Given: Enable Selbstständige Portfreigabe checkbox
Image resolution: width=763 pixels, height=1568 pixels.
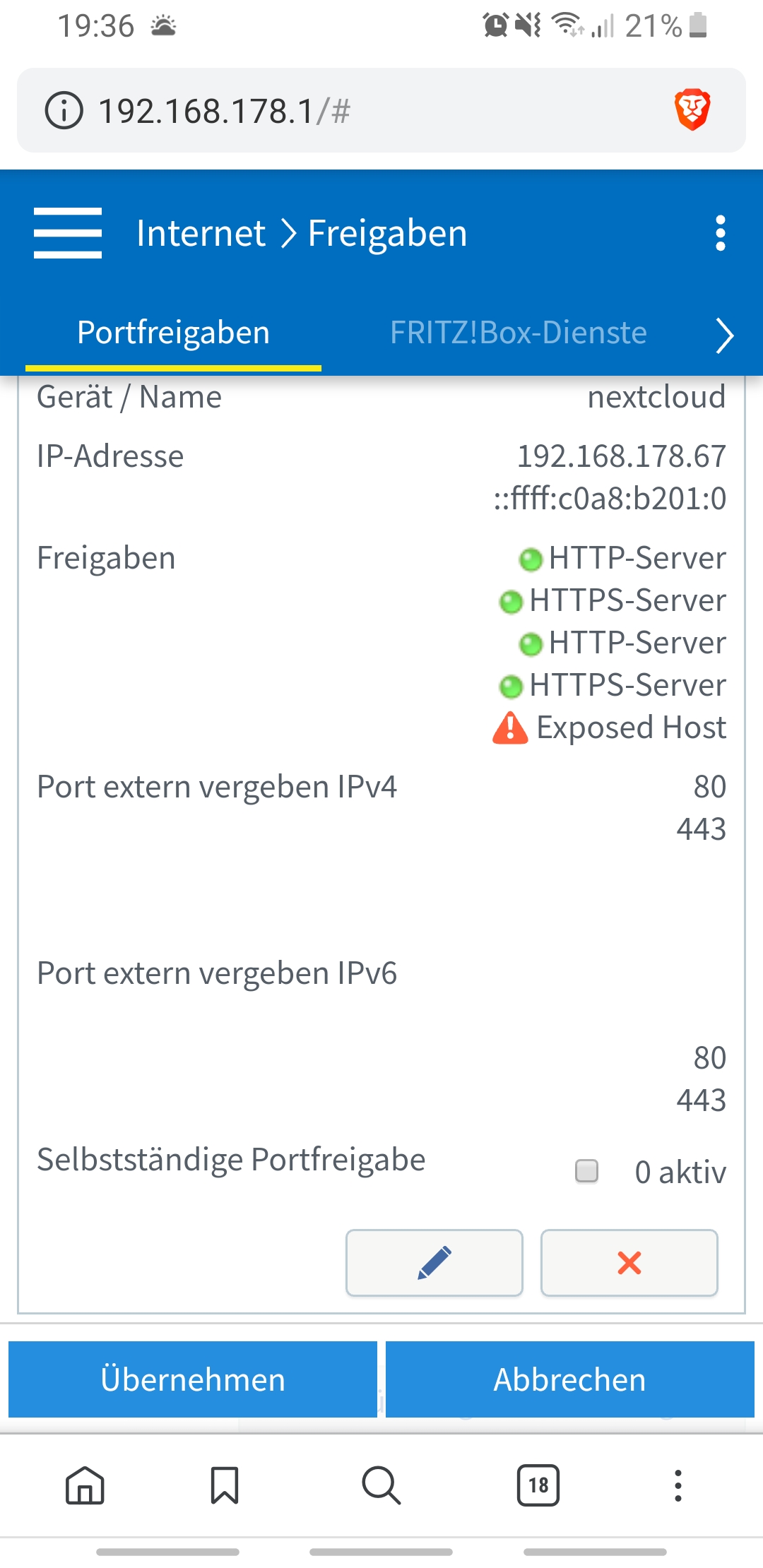Looking at the screenshot, I should coord(586,1170).
